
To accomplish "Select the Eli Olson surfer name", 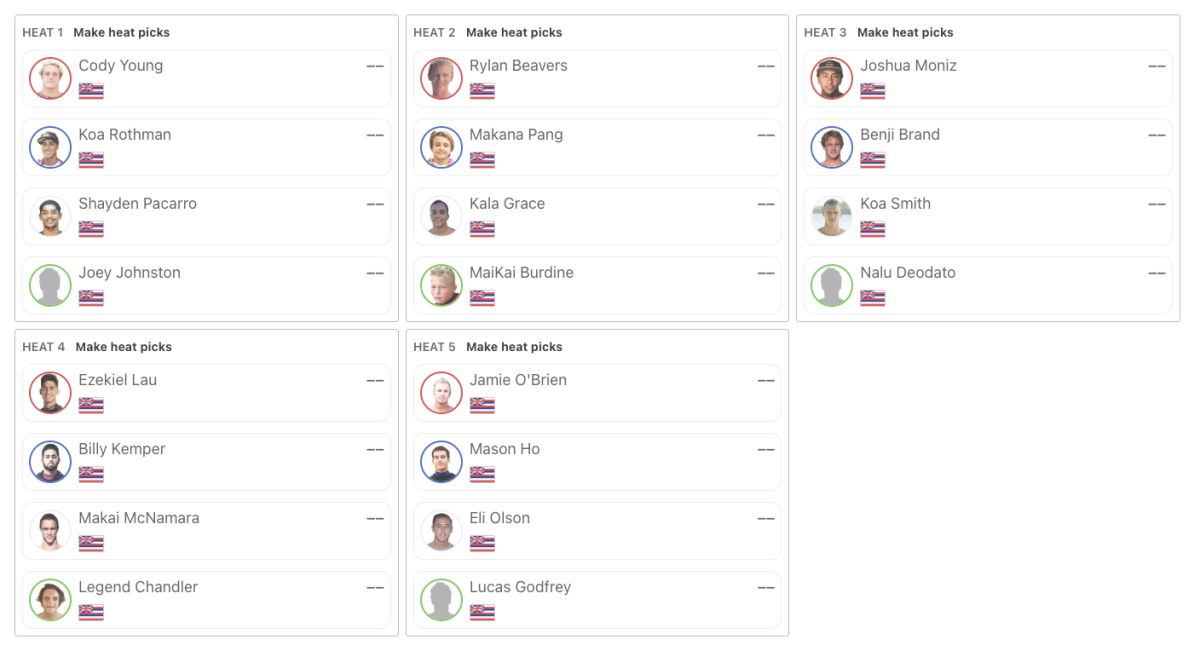I will tap(500, 518).
